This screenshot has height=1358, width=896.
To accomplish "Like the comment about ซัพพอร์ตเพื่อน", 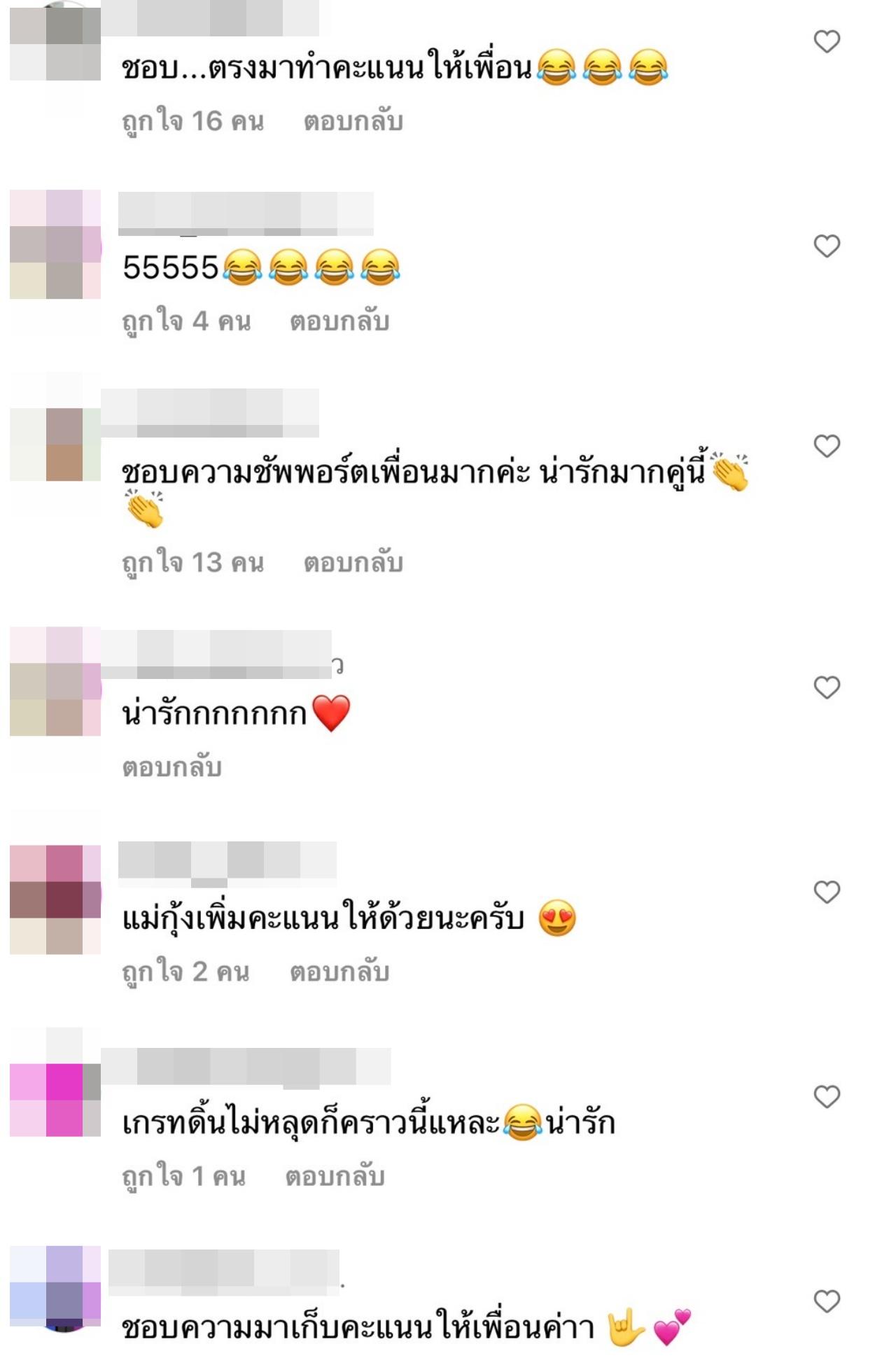I will click(x=827, y=447).
